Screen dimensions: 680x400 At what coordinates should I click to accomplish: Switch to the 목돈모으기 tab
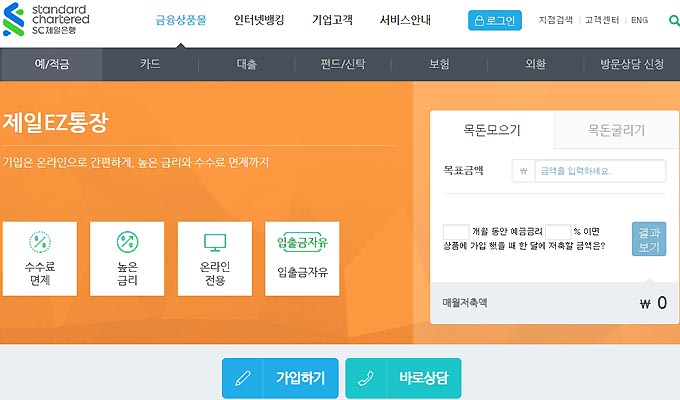pos(492,130)
